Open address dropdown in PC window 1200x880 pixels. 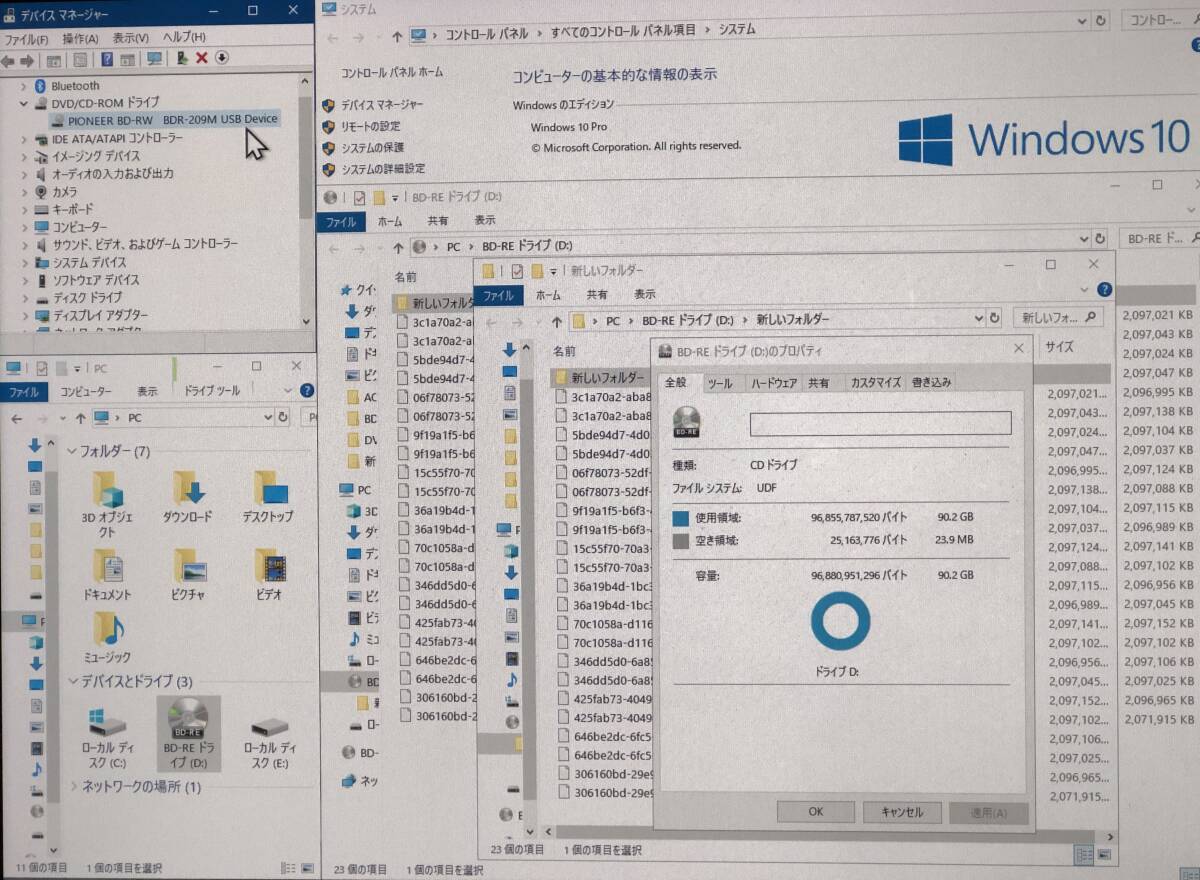[268, 417]
